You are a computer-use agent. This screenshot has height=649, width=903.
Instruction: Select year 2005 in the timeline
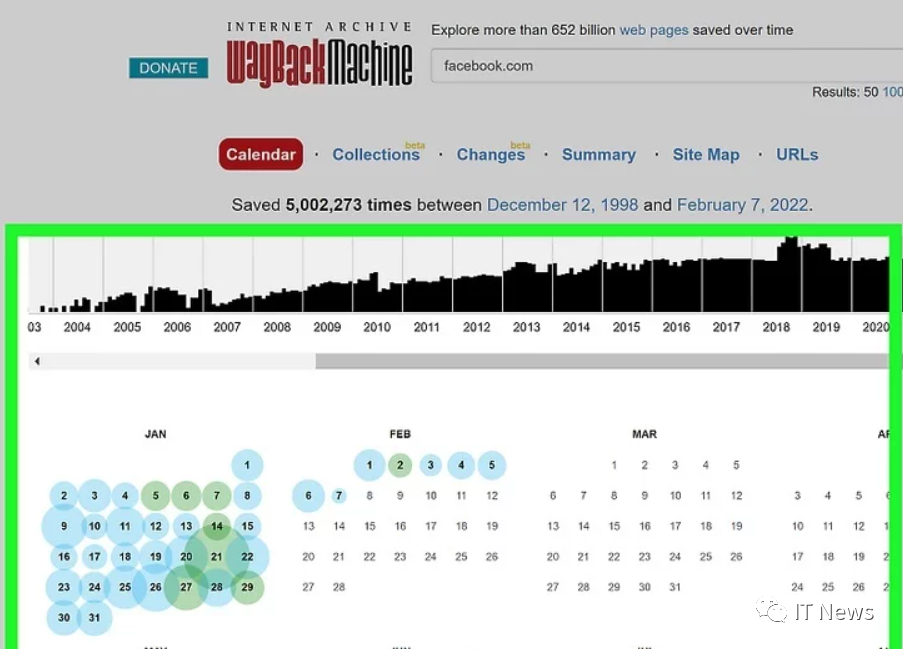[127, 327]
